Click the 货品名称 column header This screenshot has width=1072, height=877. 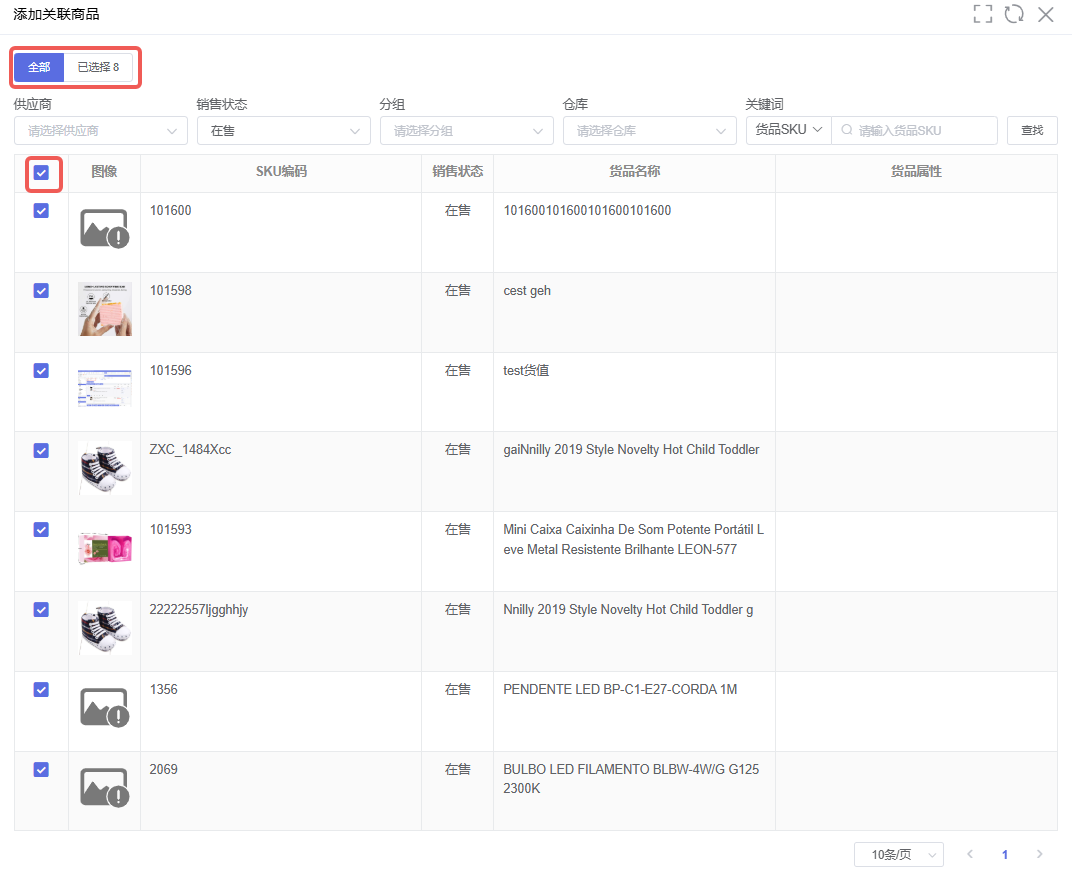(x=634, y=172)
